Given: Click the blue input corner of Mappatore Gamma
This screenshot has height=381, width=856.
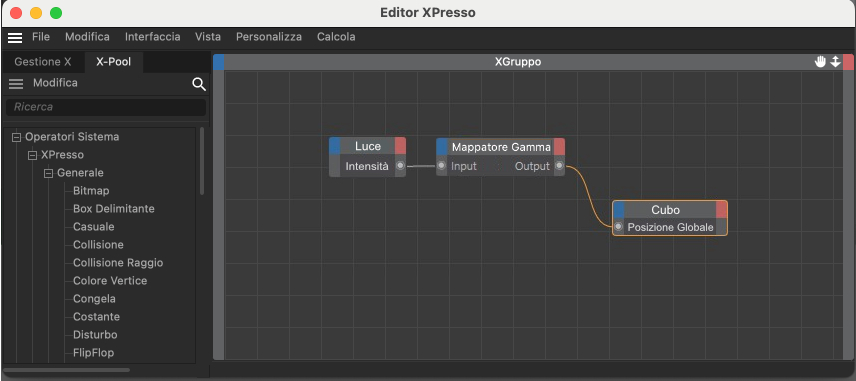Looking at the screenshot, I should [x=442, y=146].
